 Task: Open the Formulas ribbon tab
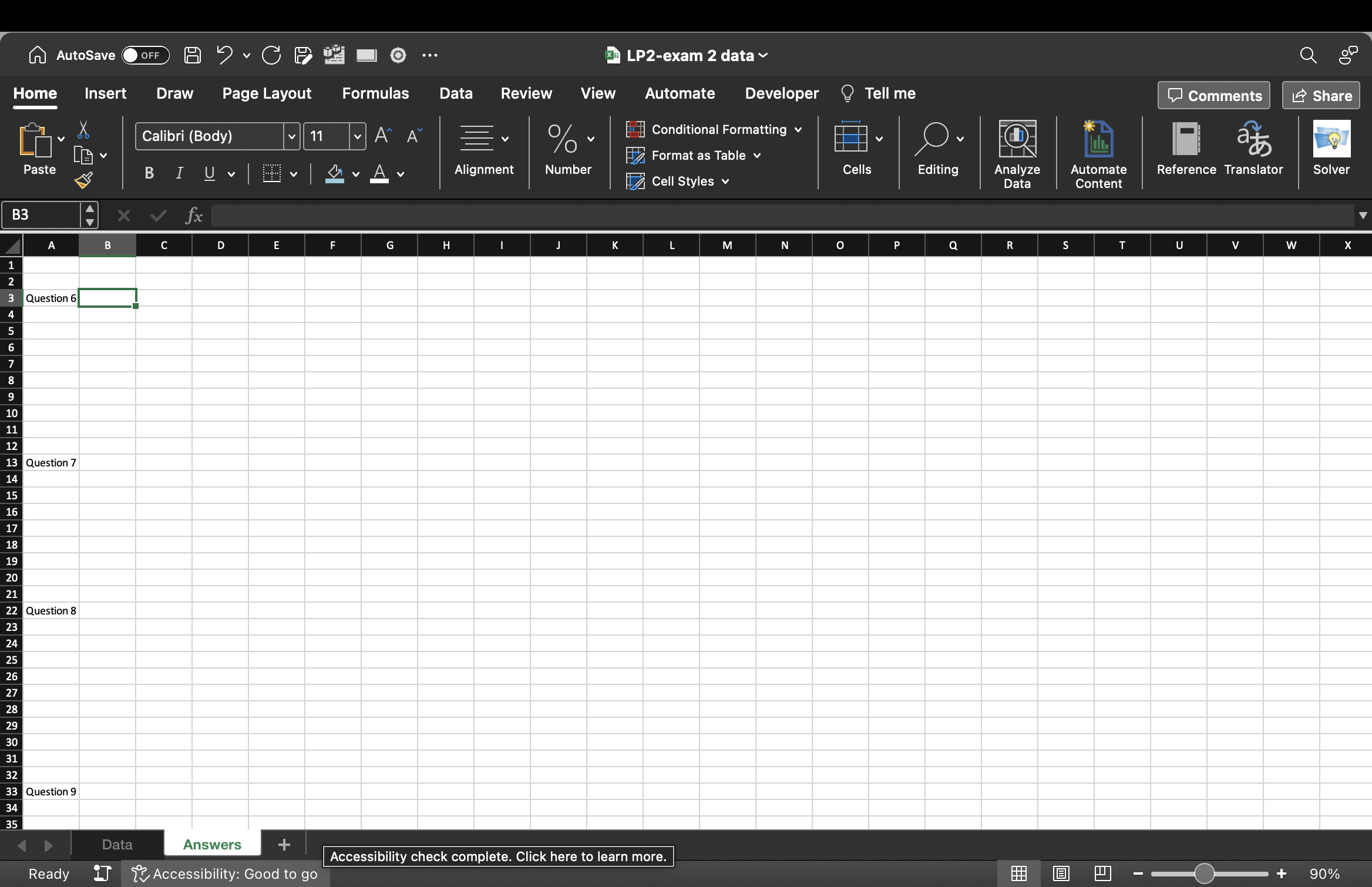(375, 93)
